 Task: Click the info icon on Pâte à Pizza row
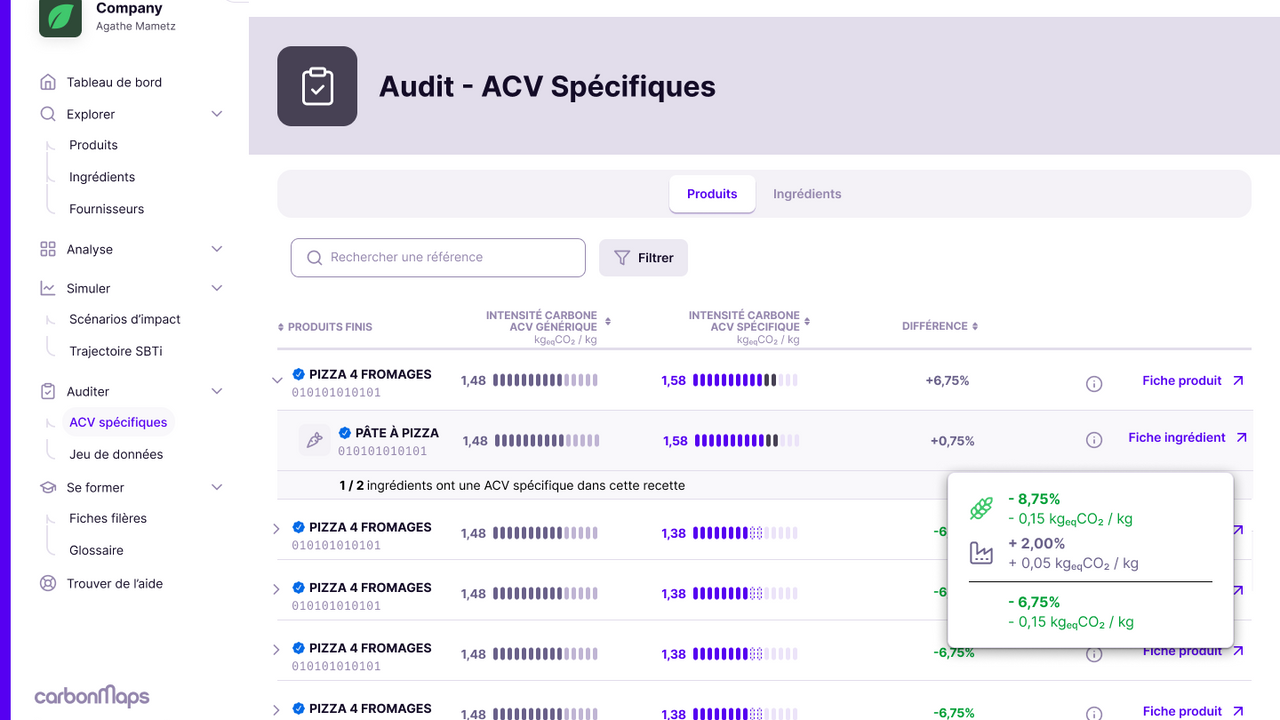1094,440
